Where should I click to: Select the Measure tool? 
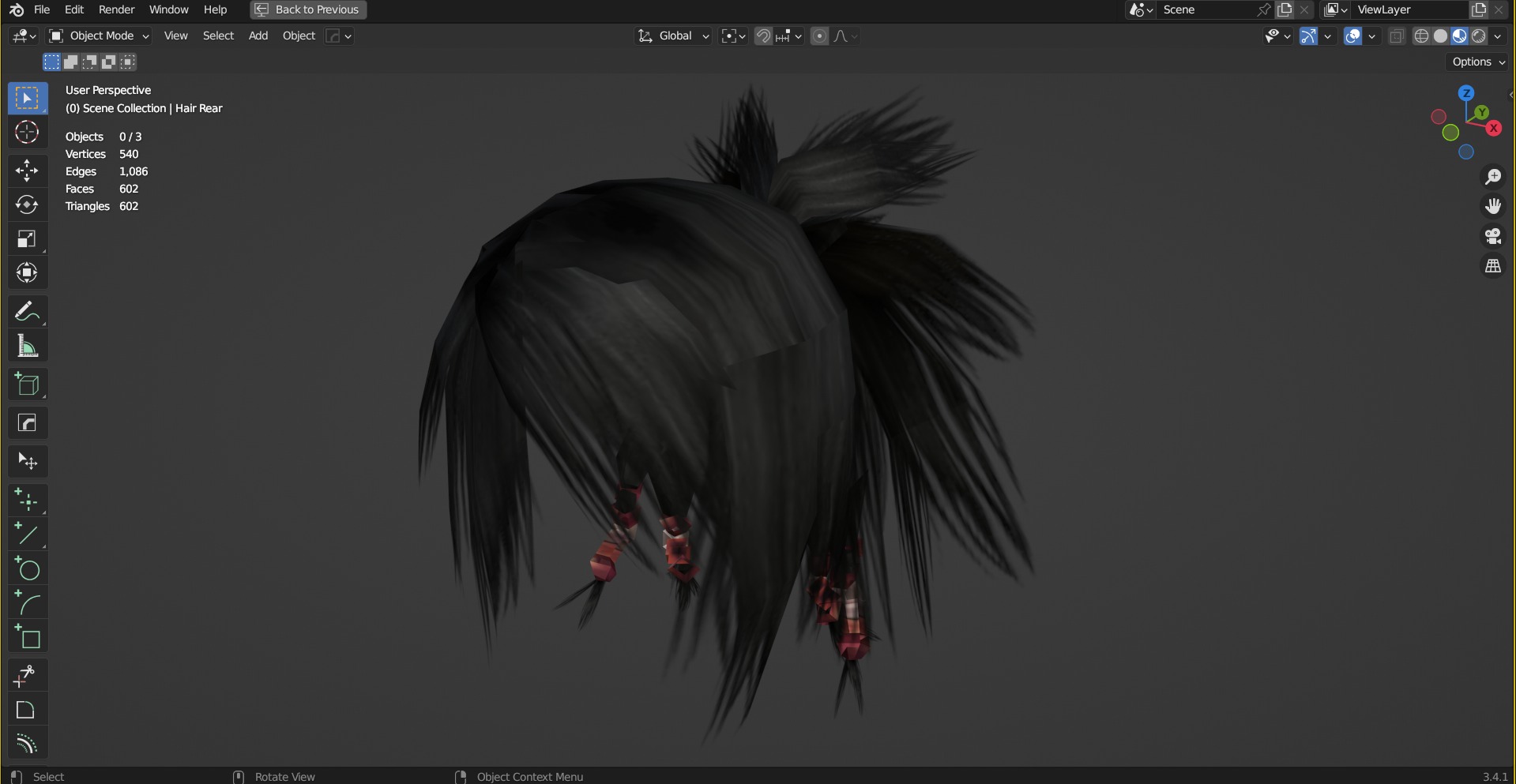tap(28, 346)
